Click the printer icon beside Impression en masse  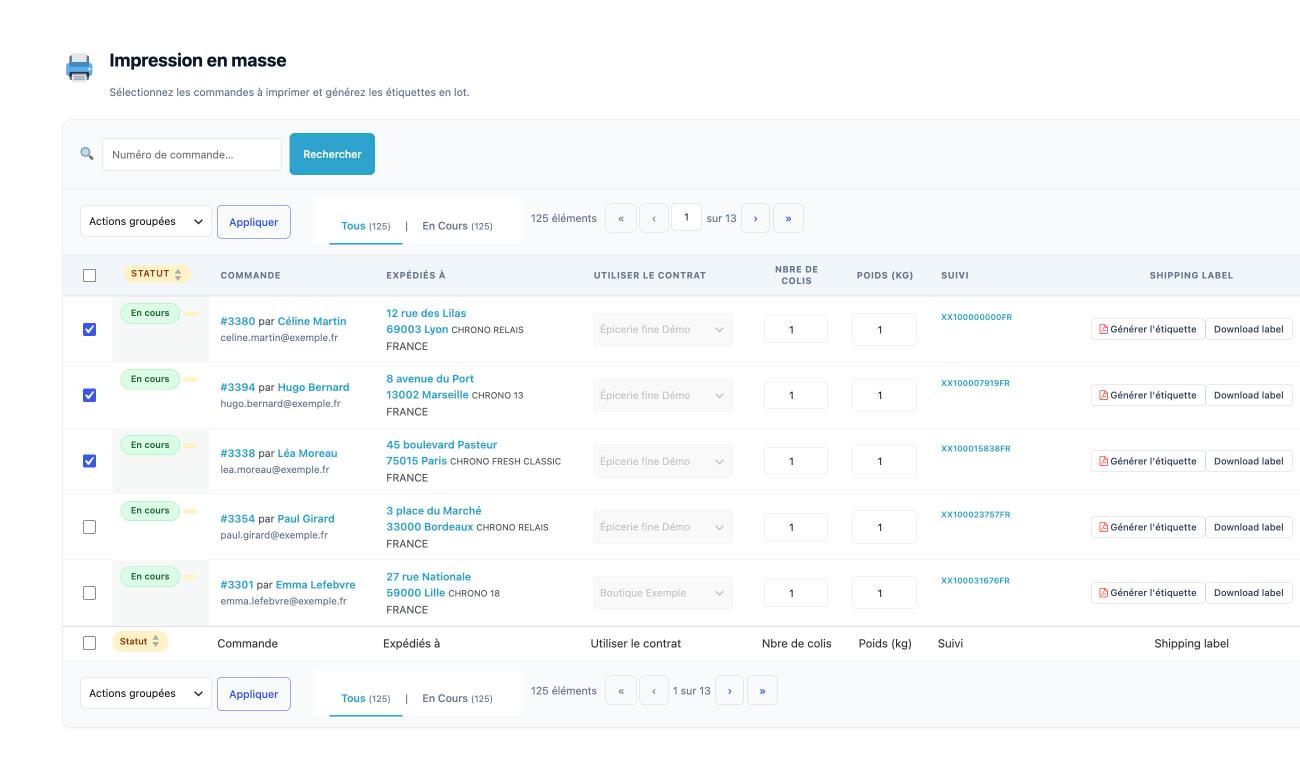click(79, 68)
